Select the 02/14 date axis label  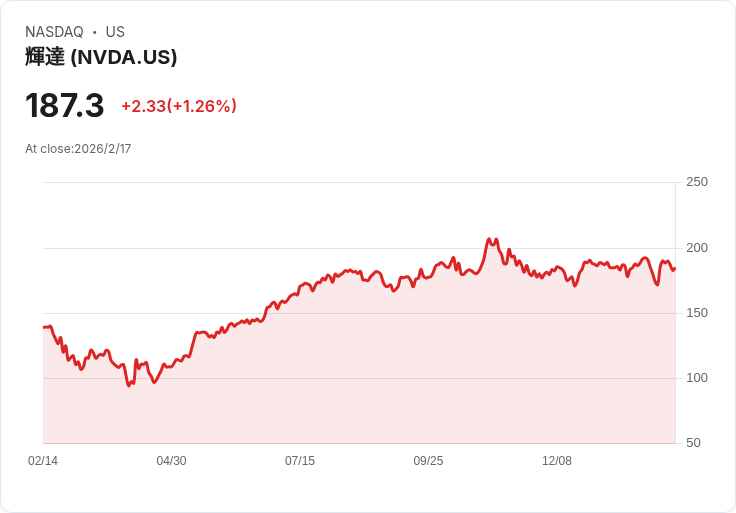pos(43,461)
